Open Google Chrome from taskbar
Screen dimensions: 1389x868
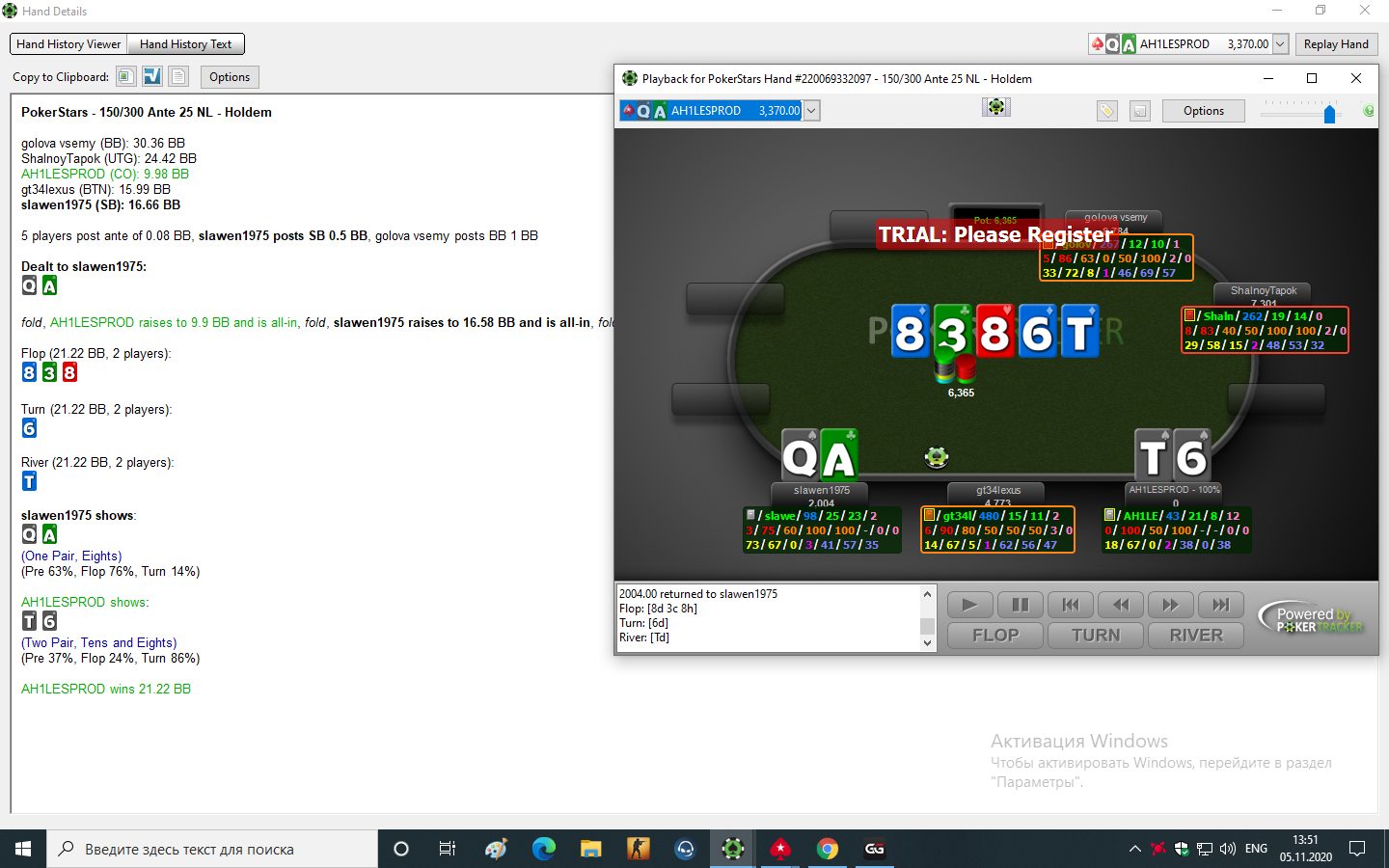(828, 849)
